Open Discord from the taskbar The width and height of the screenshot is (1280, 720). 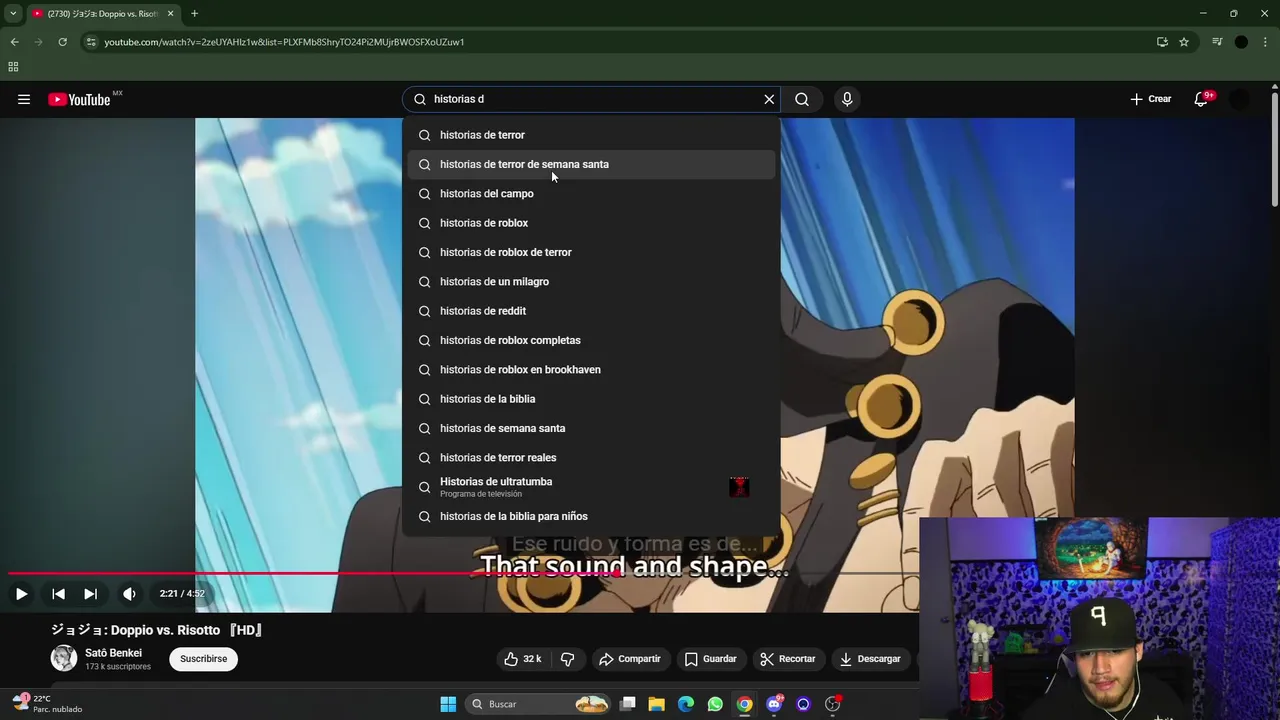pos(774,704)
